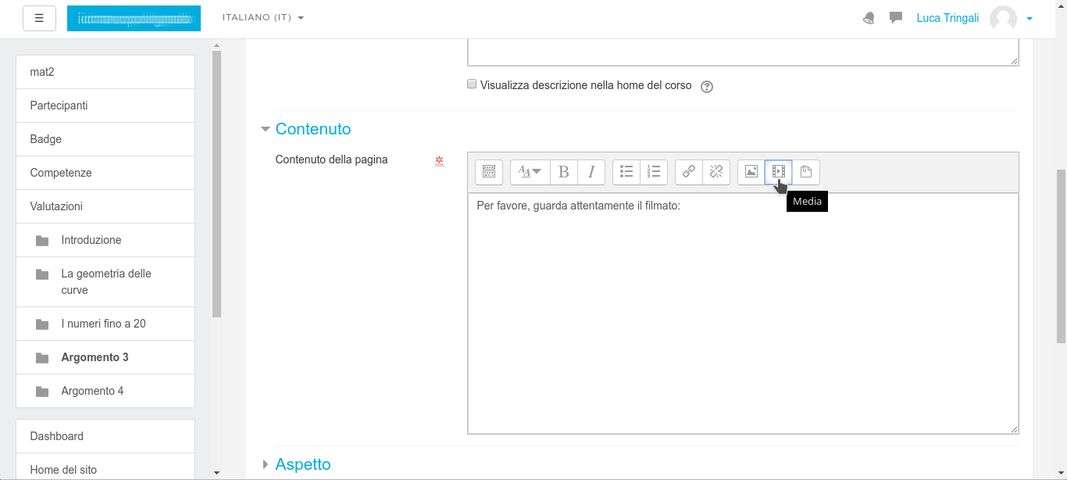This screenshot has height=480, width=1067.
Task: Remove link with the unlink icon
Action: coord(716,172)
